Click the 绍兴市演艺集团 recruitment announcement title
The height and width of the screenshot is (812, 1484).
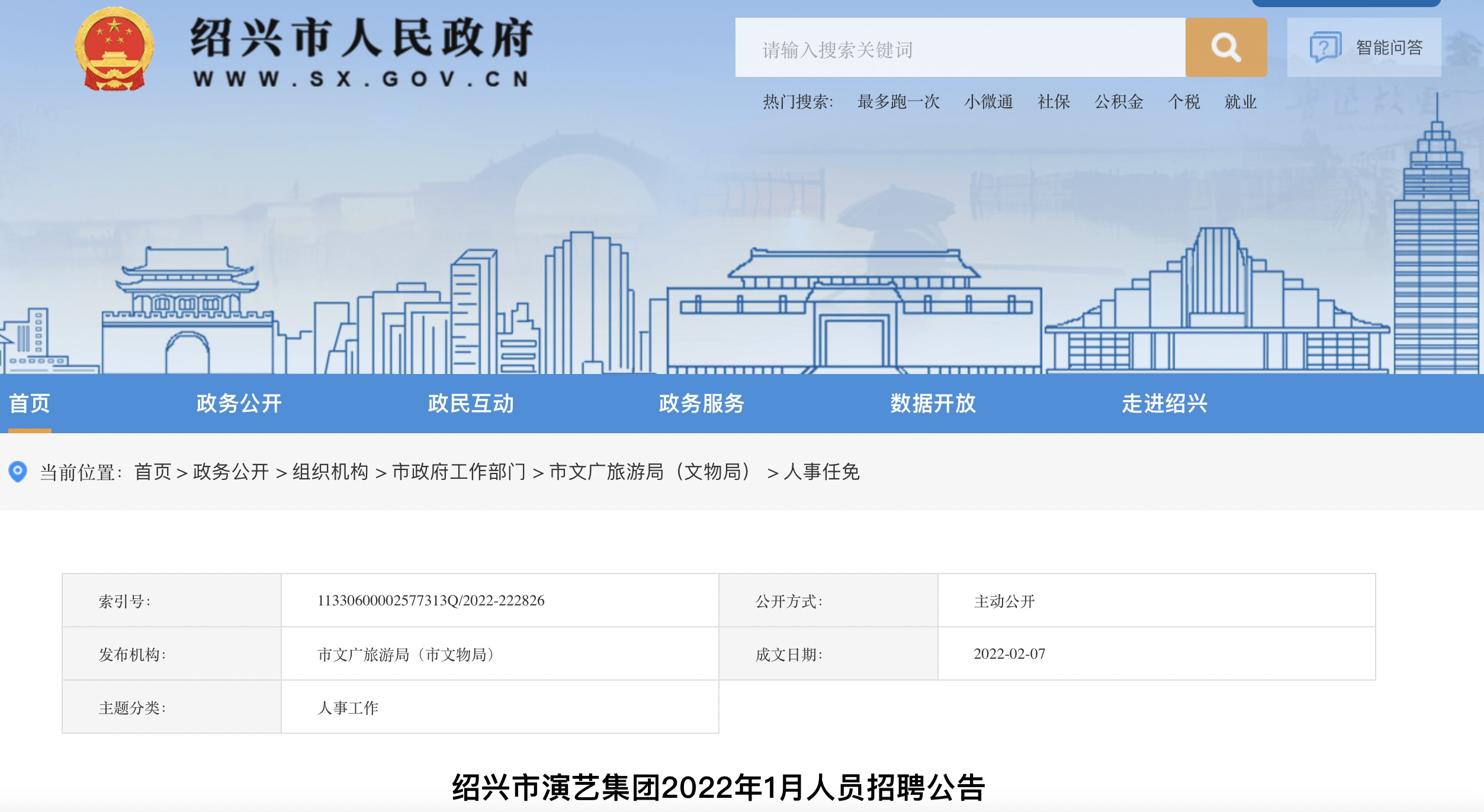click(x=719, y=788)
